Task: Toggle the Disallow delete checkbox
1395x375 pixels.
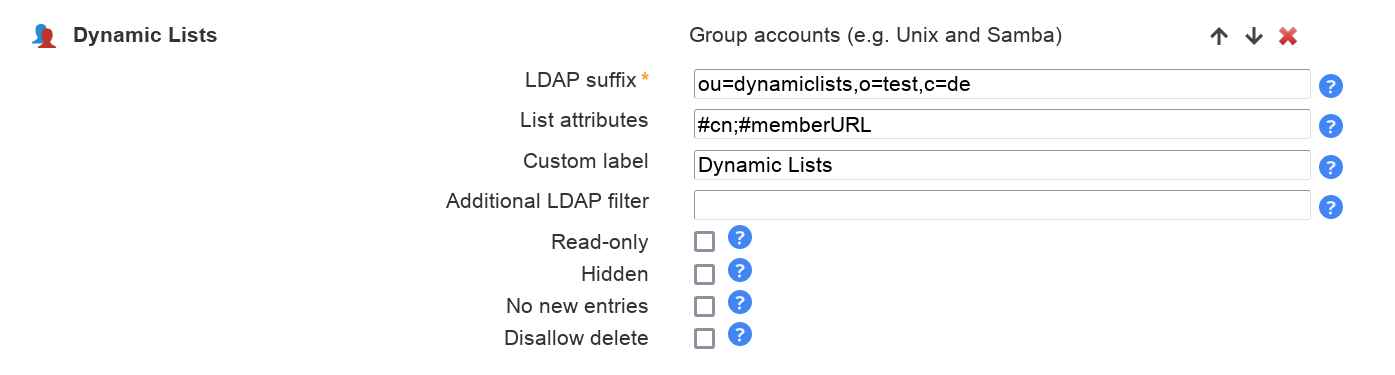Action: pos(704,338)
